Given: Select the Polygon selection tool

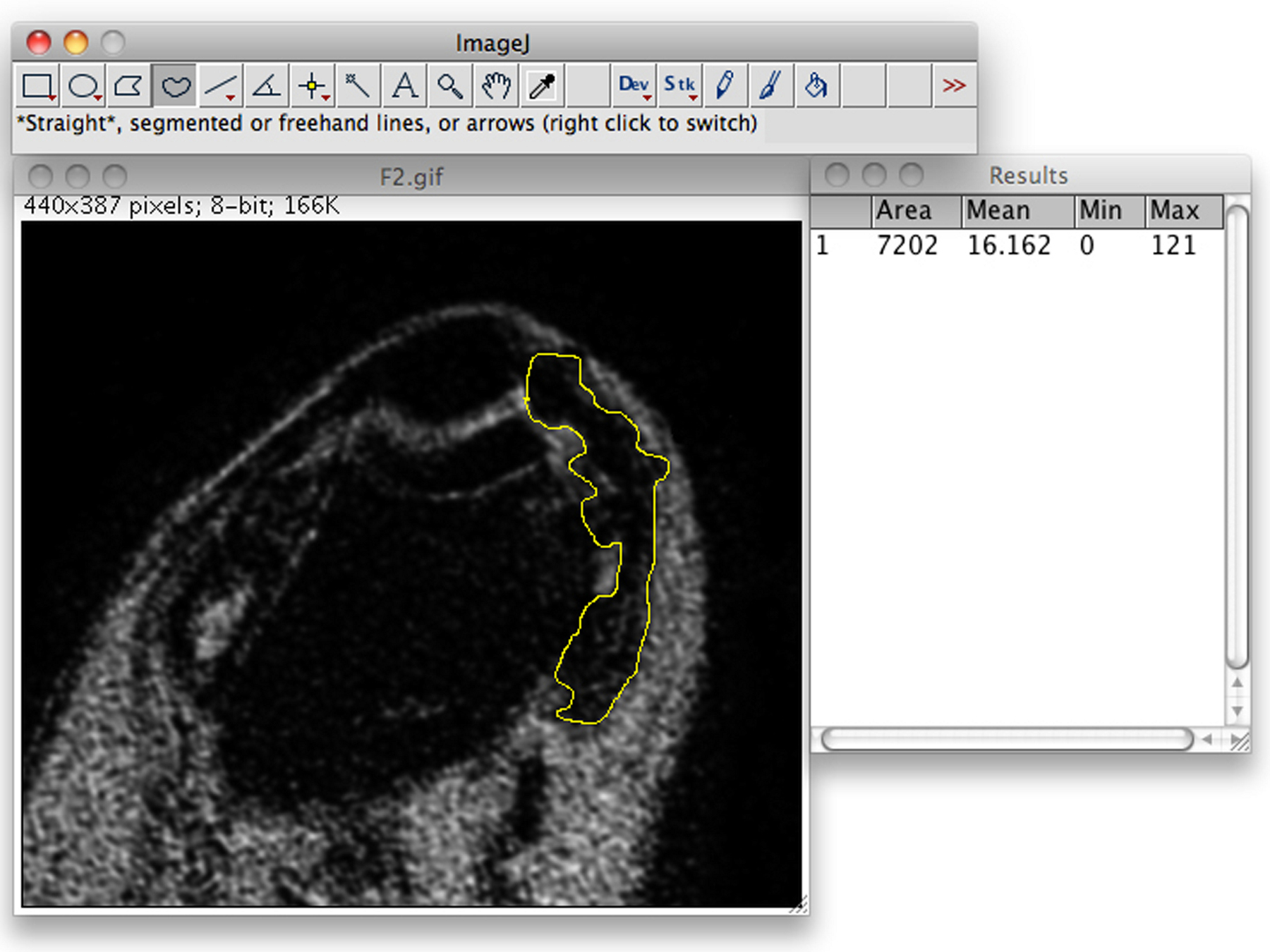Looking at the screenshot, I should pos(128,86).
